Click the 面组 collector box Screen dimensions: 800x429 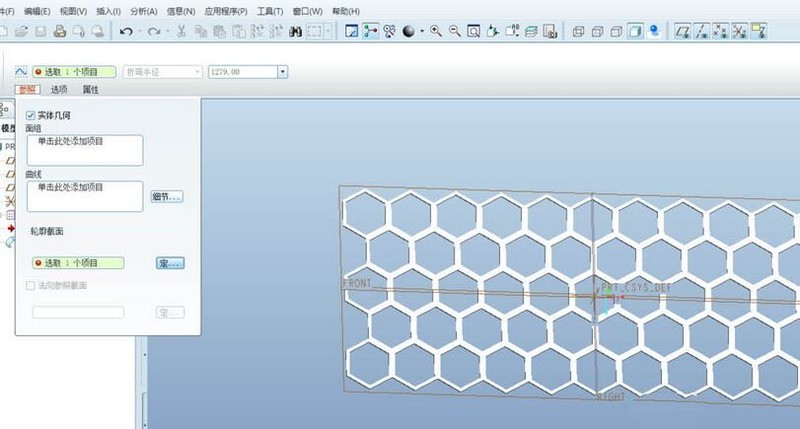(85, 150)
